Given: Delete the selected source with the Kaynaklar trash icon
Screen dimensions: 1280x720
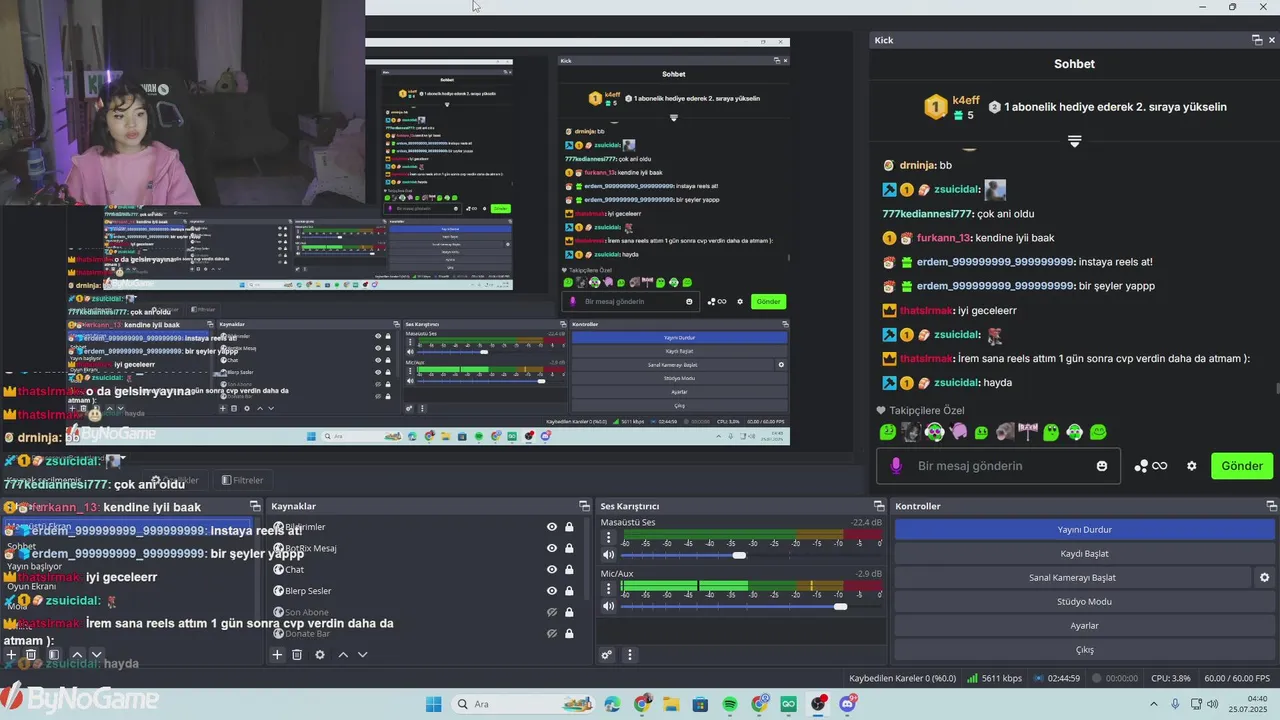Looking at the screenshot, I should tap(297, 655).
